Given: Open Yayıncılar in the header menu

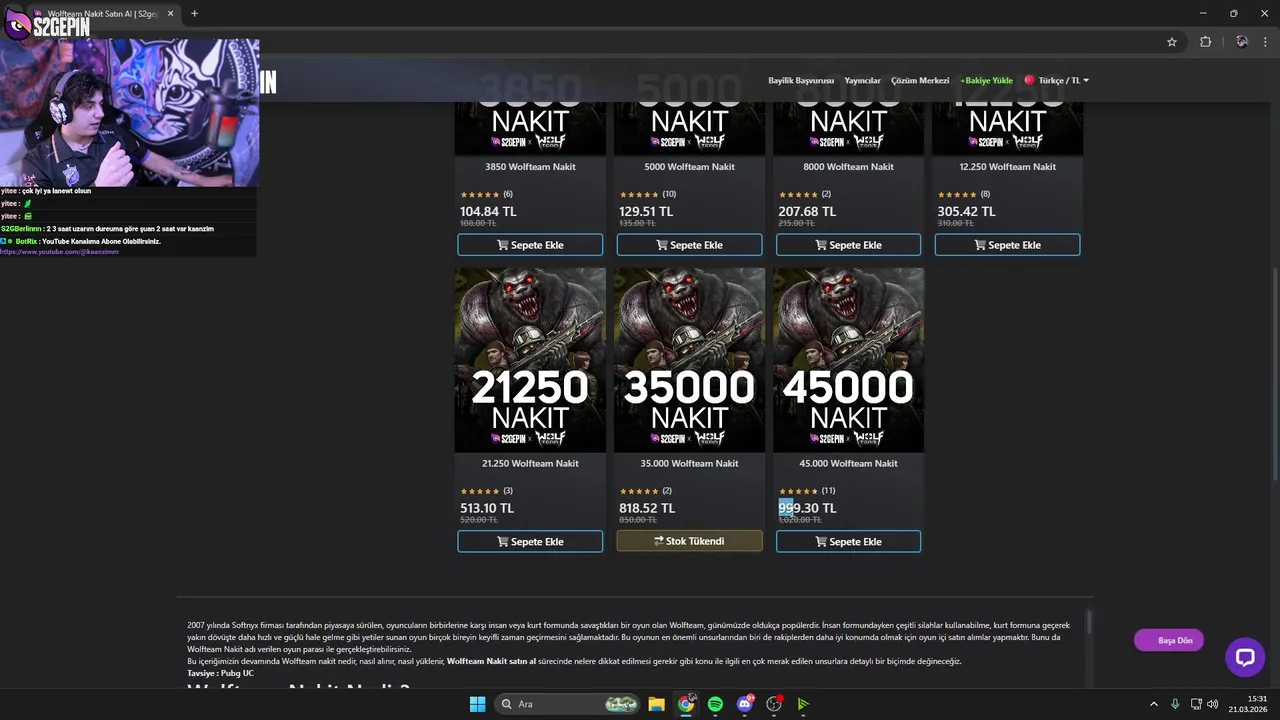Looking at the screenshot, I should [x=862, y=80].
